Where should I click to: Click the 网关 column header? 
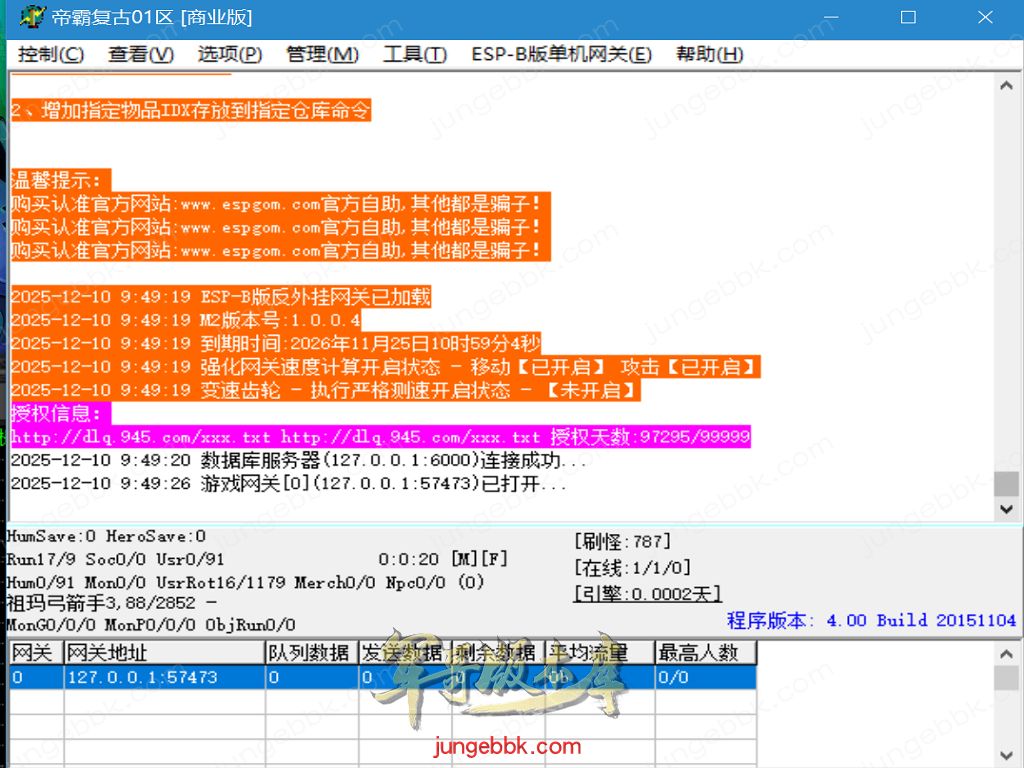click(35, 653)
